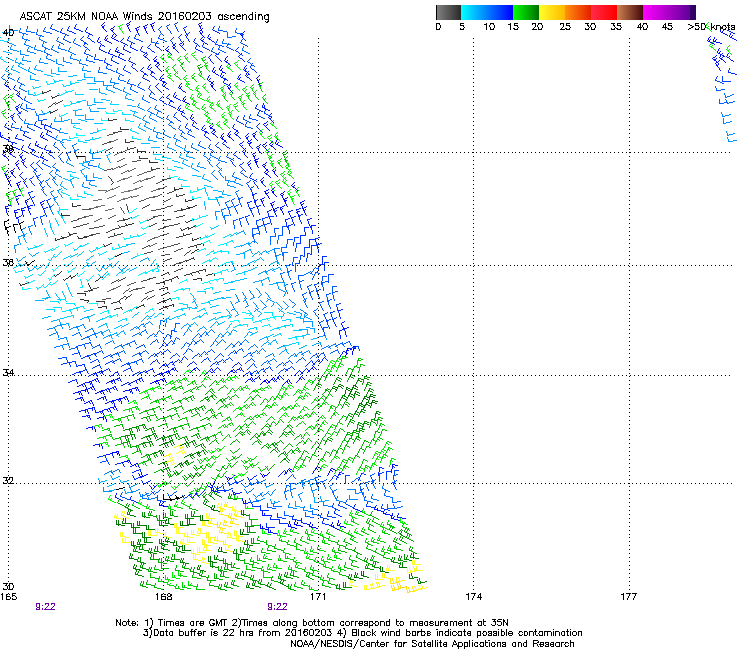Click the red 30-35 knots legend segment
Screen dimensions: 740x650
tap(604, 12)
